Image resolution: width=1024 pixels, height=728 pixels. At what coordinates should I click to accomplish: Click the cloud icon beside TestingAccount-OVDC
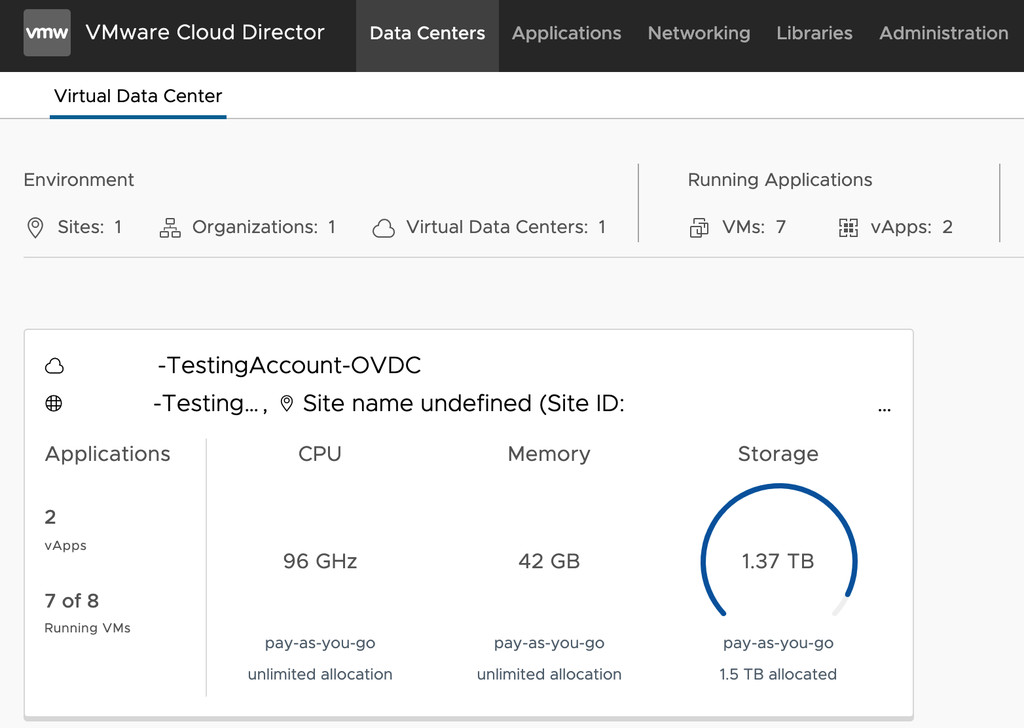point(54,366)
